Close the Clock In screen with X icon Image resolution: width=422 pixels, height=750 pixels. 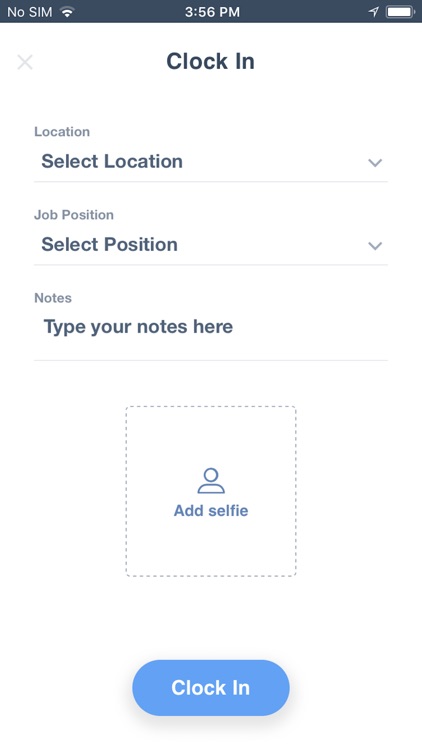pos(25,62)
